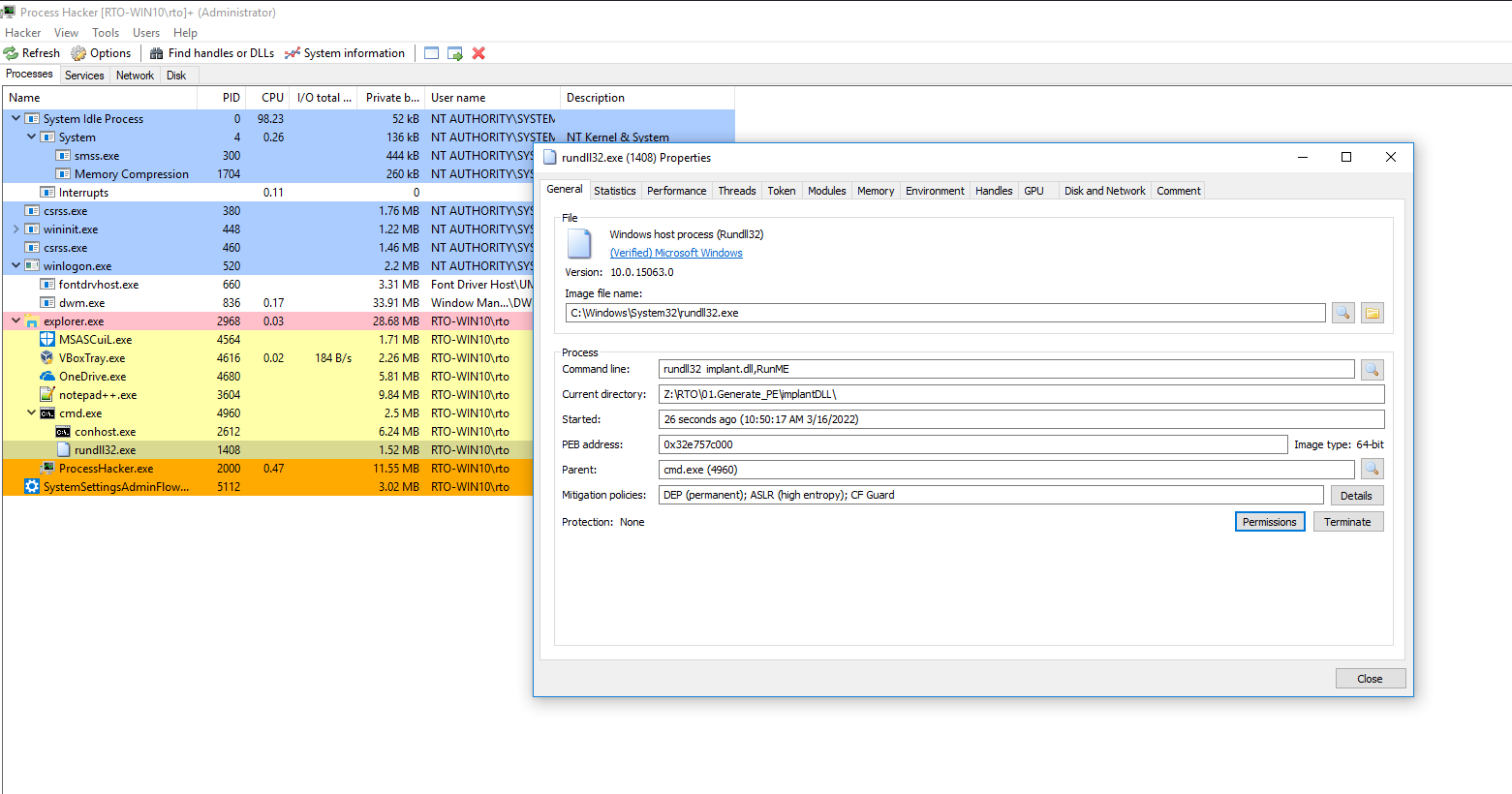Switch to the Disk tab in main window

[x=176, y=76]
